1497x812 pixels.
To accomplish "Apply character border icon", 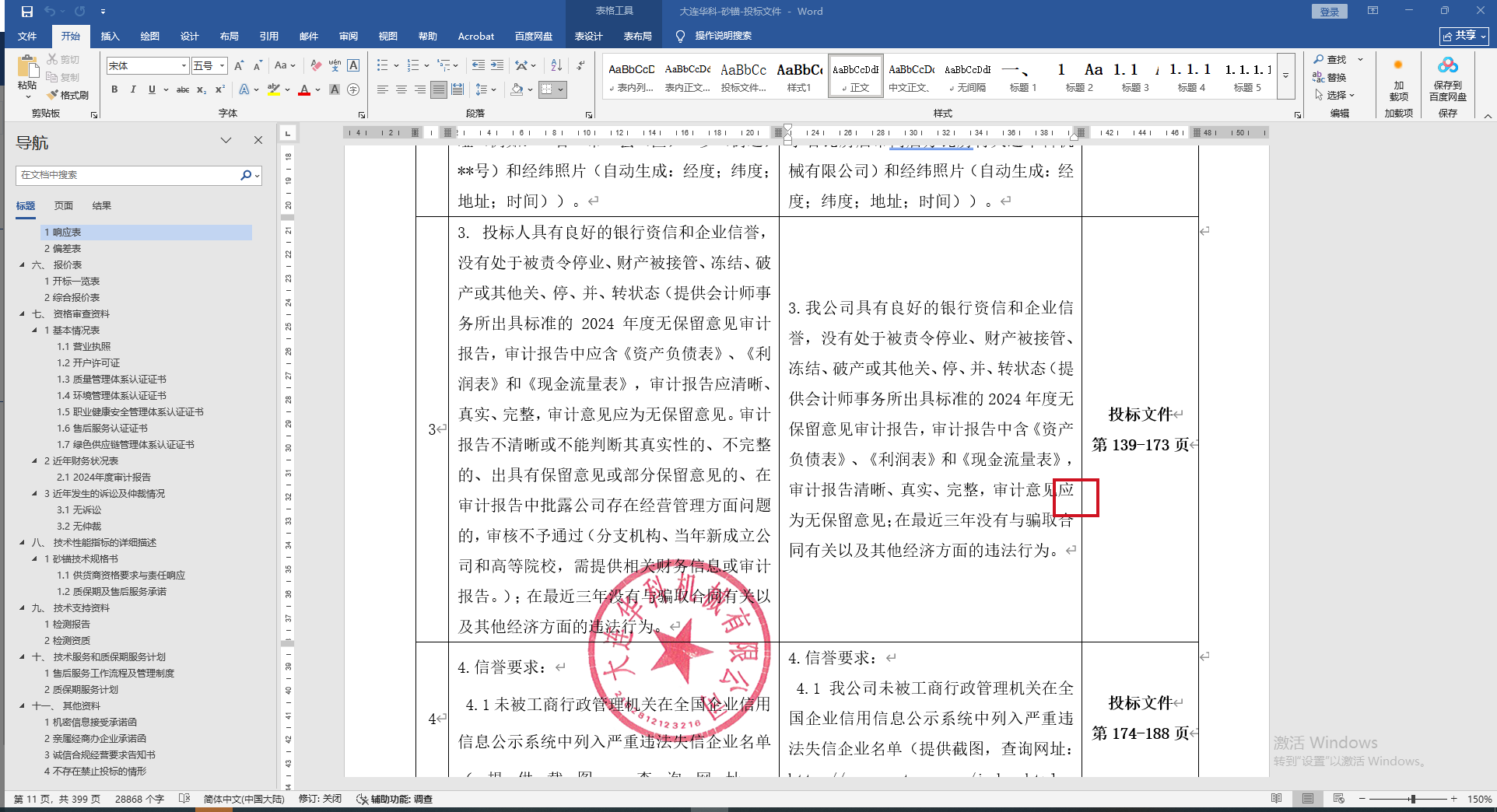I will (353, 66).
